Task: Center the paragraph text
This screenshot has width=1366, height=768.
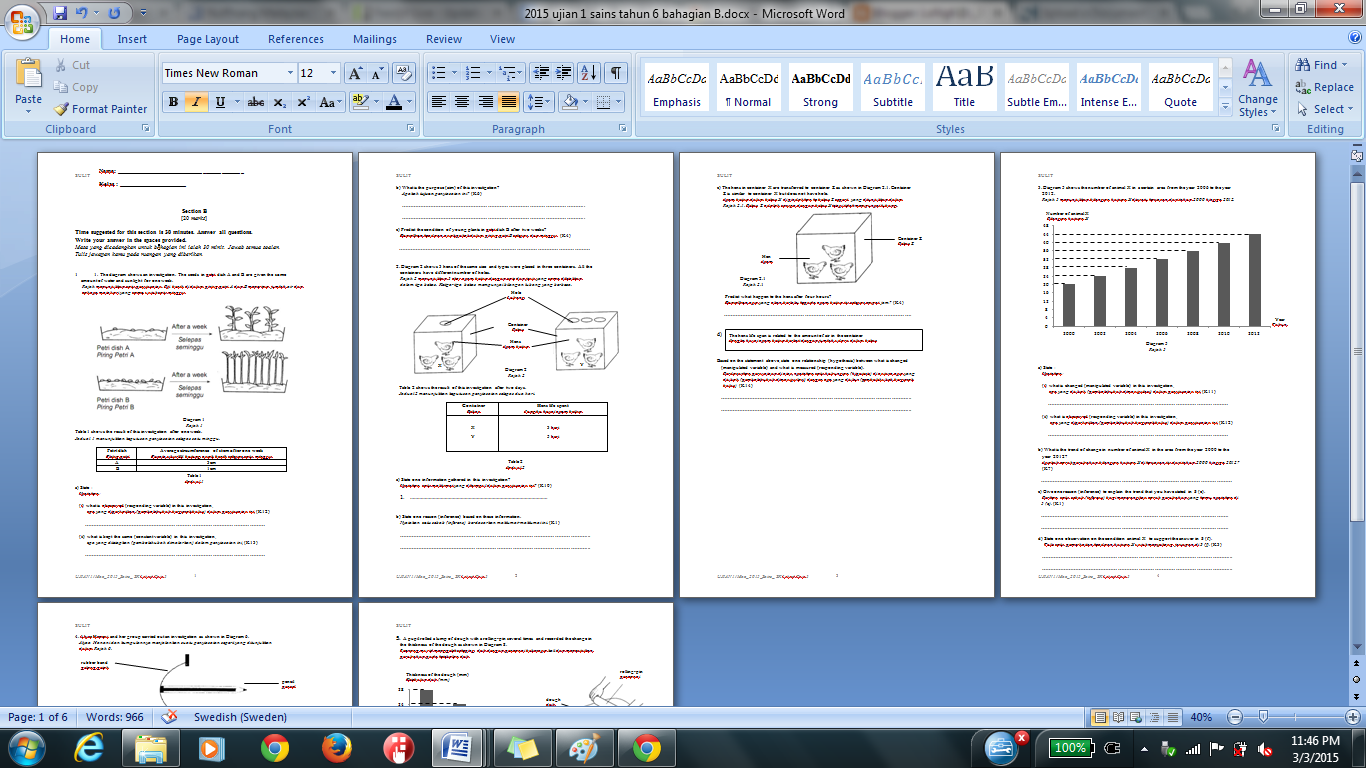Action: click(x=462, y=102)
